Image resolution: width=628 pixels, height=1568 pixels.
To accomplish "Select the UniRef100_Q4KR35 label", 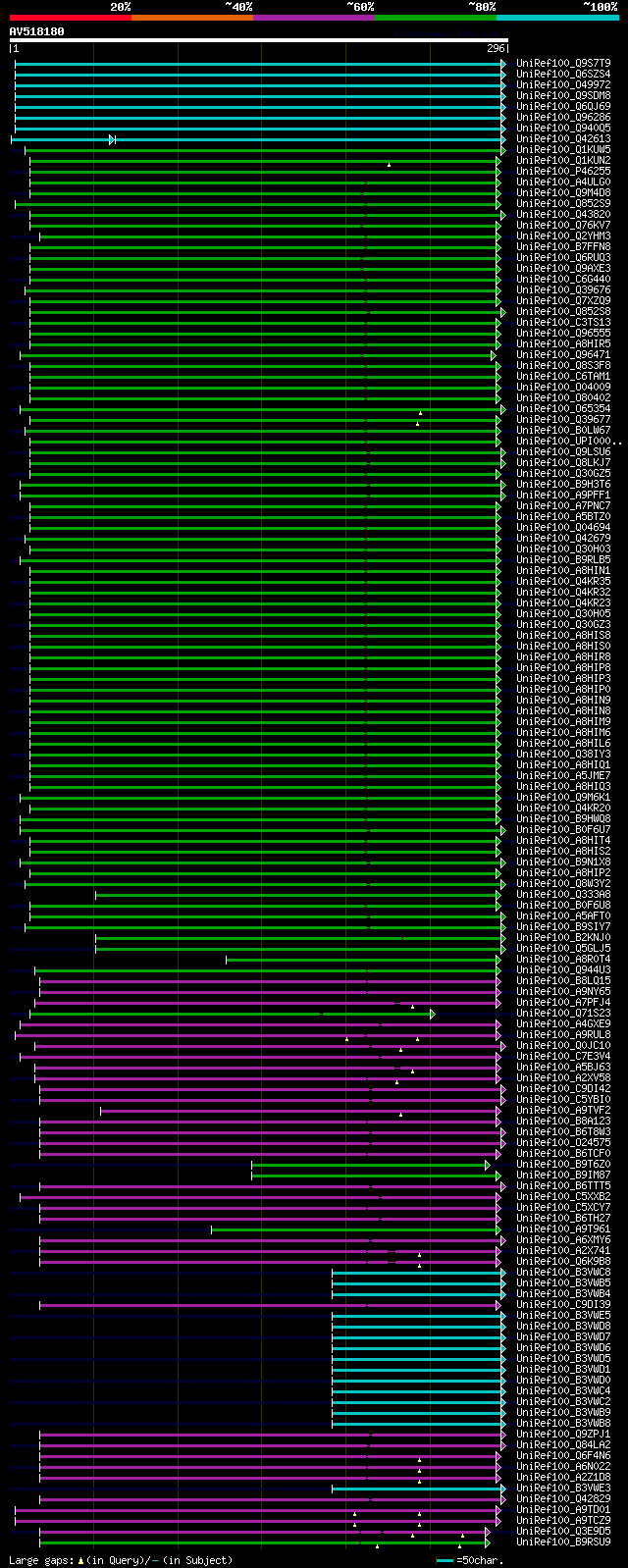I will pyautogui.click(x=563, y=582).
